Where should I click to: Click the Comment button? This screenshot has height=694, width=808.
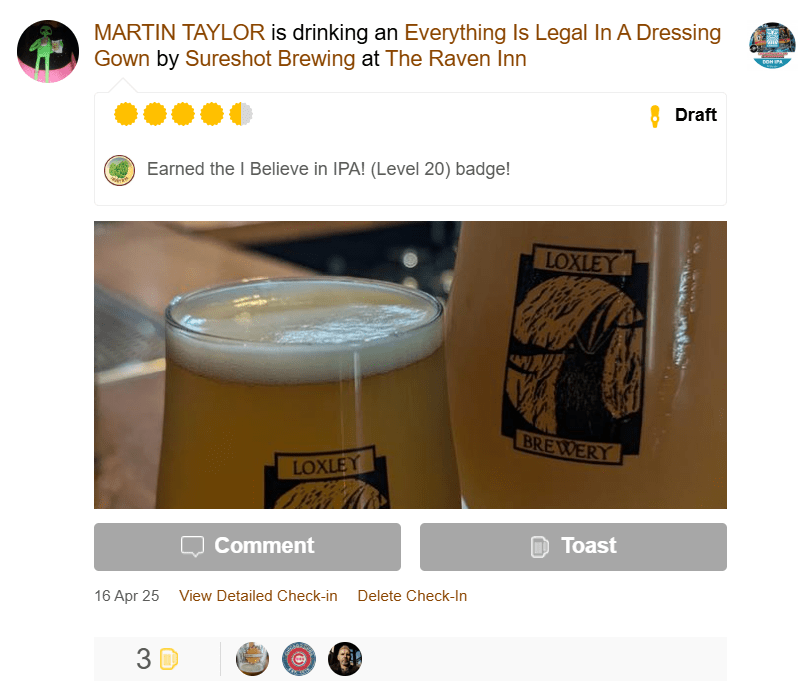point(247,547)
